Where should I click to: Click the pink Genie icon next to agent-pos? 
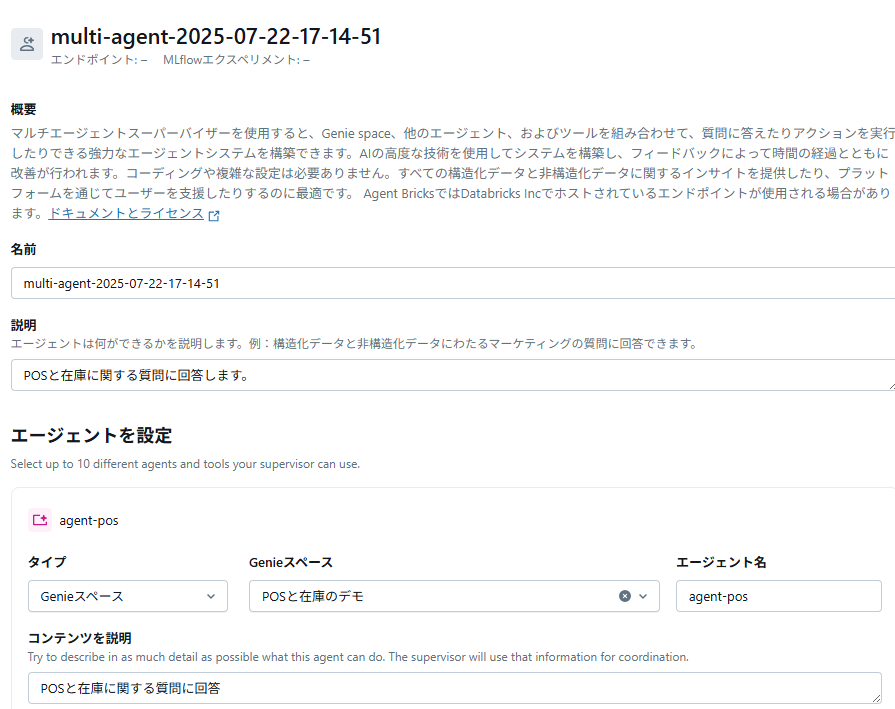(x=40, y=520)
